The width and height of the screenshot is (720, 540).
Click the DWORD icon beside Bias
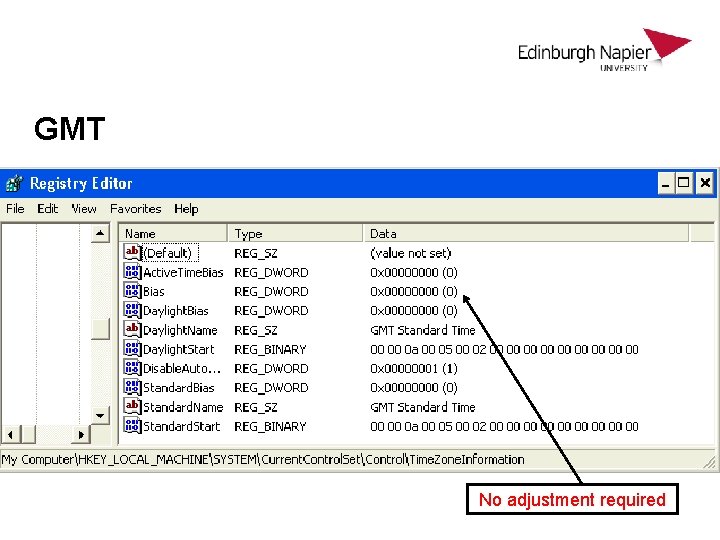132,291
